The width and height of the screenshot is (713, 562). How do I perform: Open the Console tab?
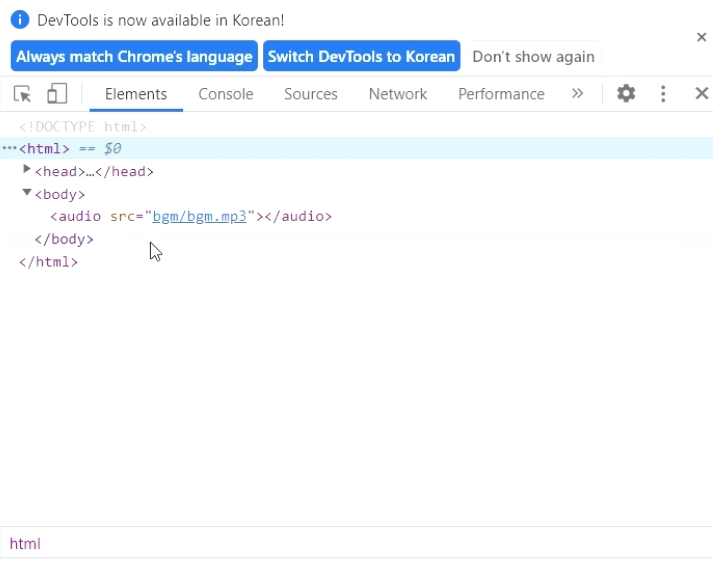tap(226, 94)
